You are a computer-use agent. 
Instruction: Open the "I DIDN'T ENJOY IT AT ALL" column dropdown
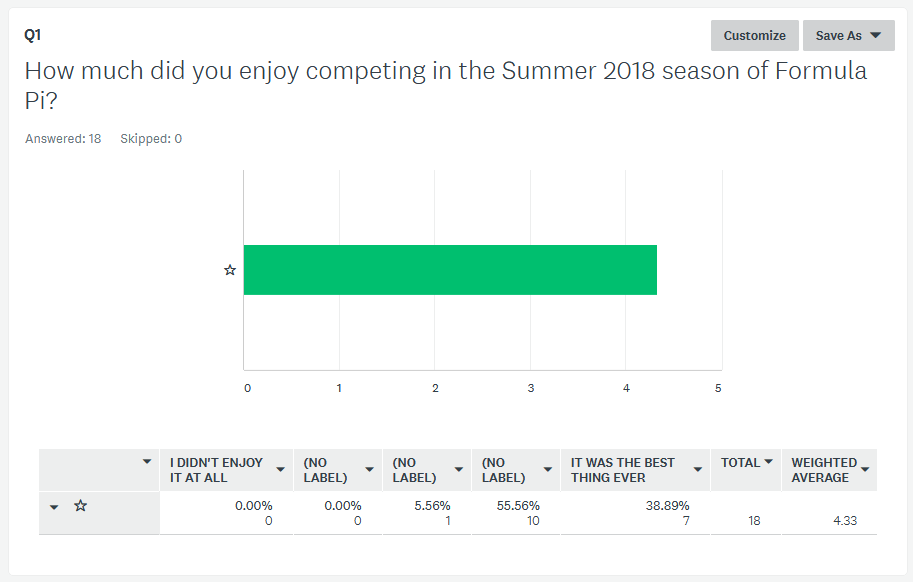(281, 470)
